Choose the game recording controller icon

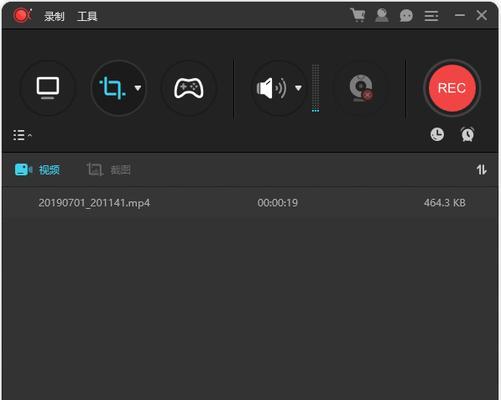click(x=189, y=88)
